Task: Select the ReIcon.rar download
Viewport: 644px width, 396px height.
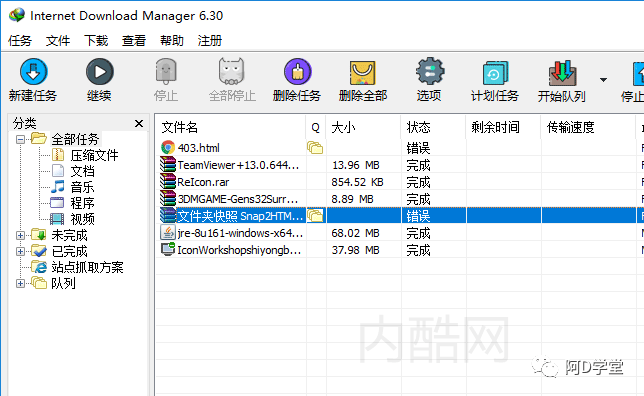Action: tap(399, 182)
